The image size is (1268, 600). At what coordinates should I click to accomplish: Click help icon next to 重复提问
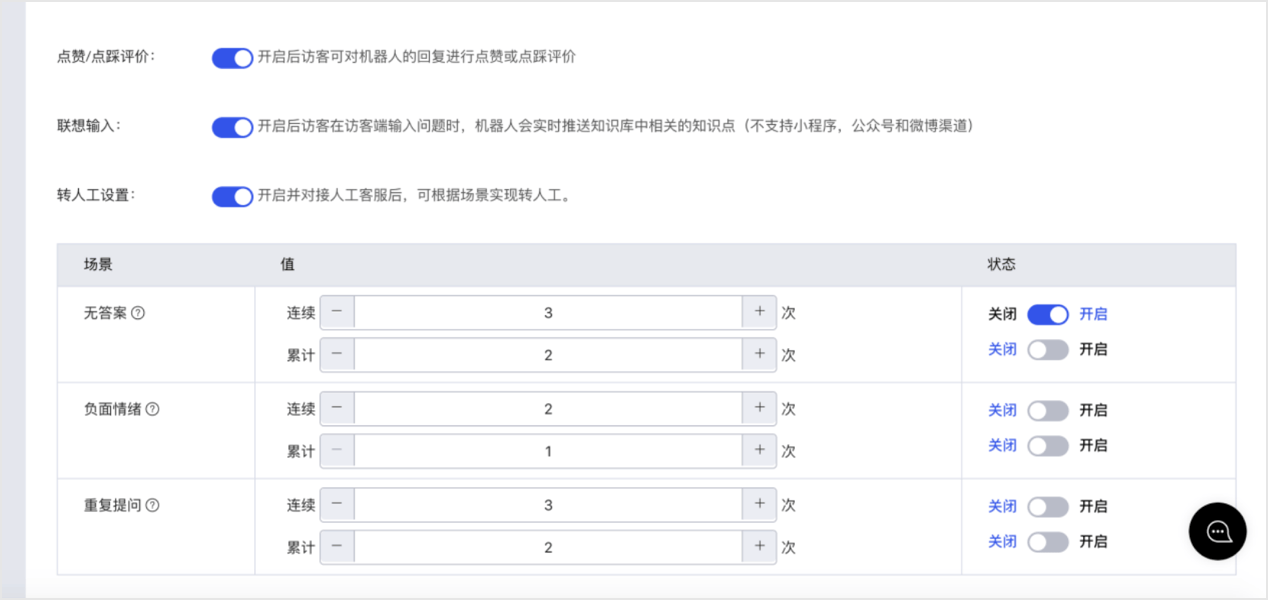click(x=152, y=505)
